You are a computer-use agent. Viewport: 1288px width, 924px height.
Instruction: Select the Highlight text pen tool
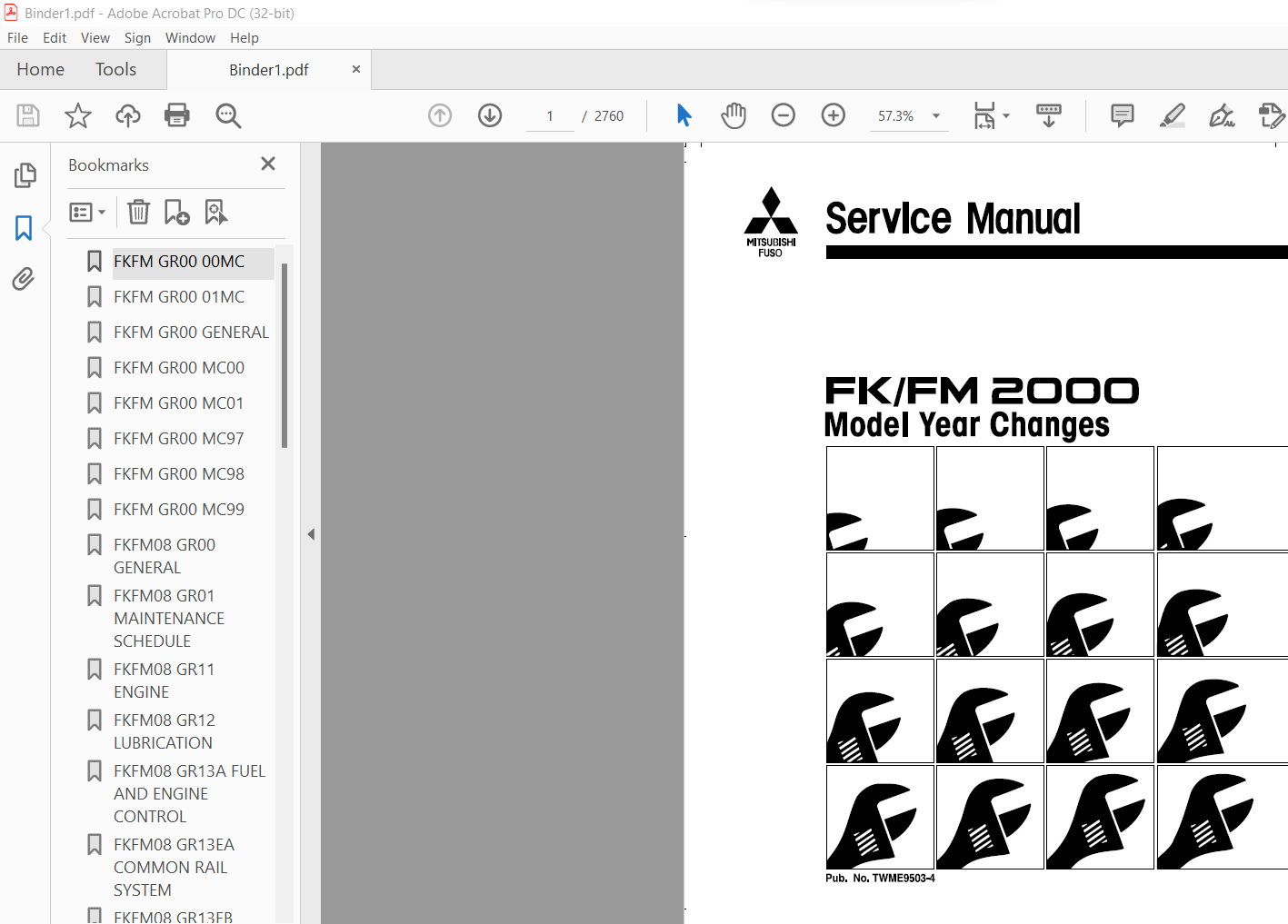pyautogui.click(x=1173, y=115)
